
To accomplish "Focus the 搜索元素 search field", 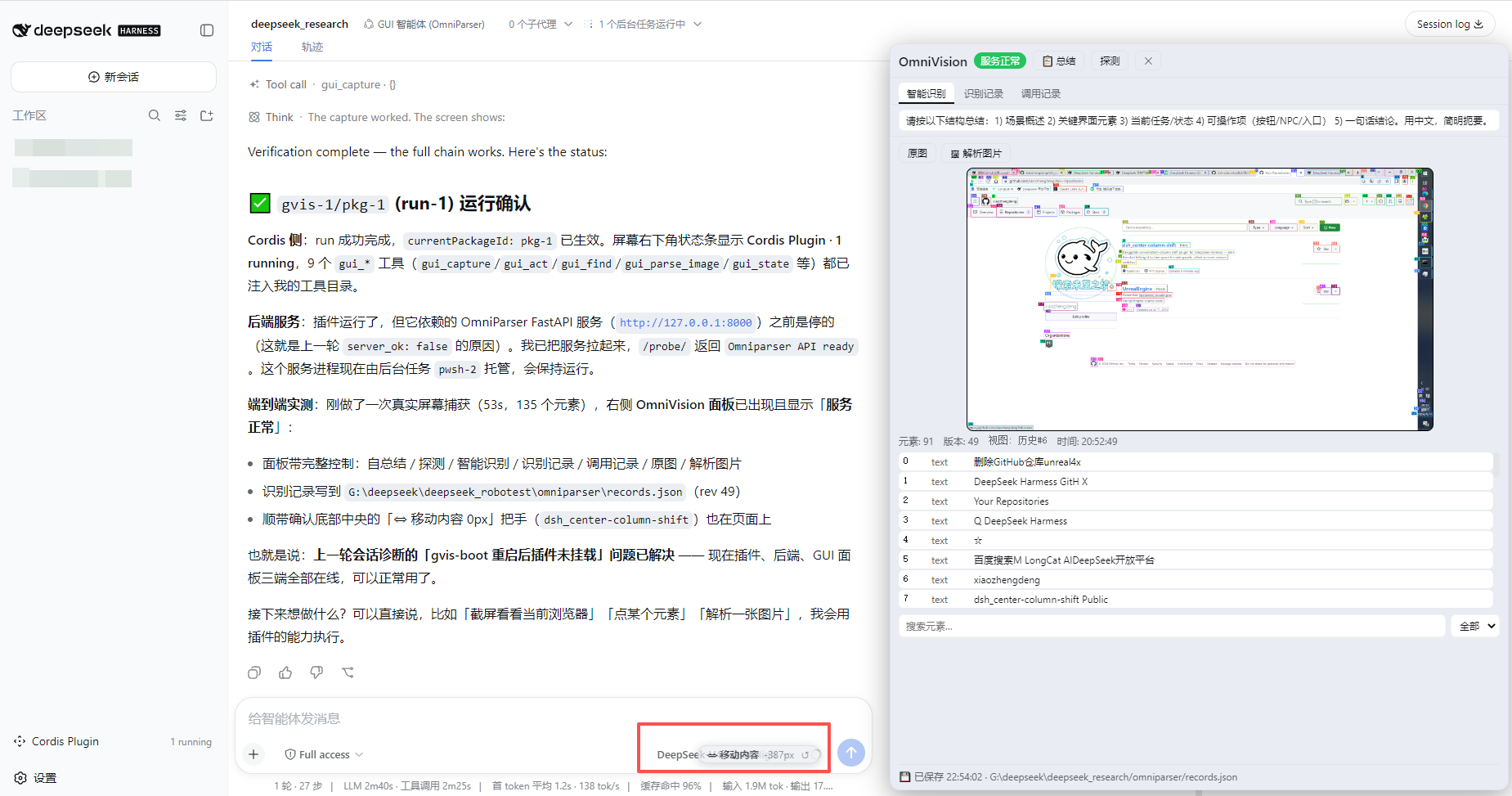I will coord(1172,626).
